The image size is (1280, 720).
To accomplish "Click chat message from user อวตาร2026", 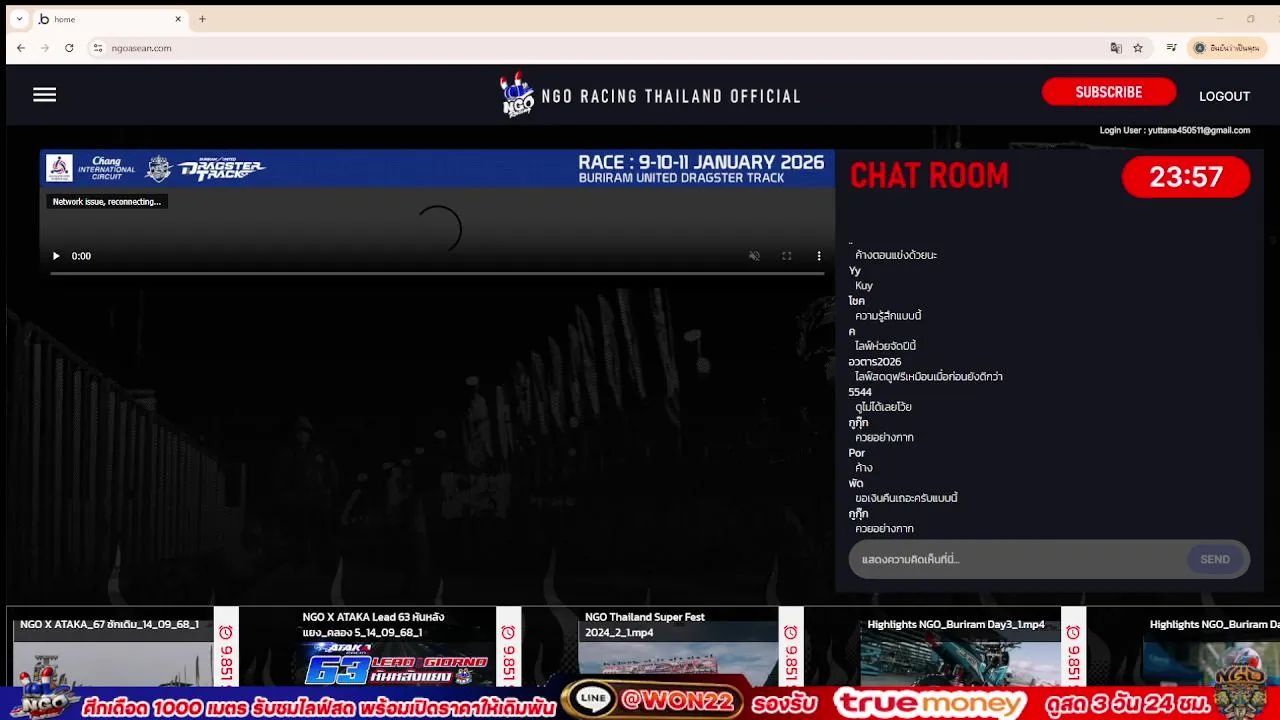I will pos(928,377).
